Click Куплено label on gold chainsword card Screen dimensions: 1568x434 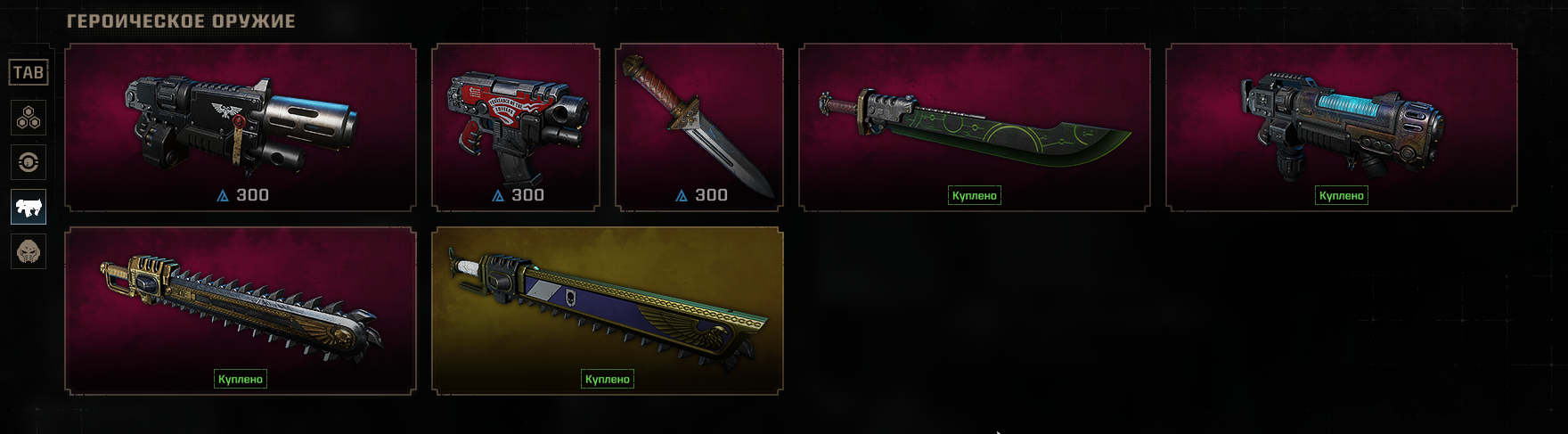608,379
